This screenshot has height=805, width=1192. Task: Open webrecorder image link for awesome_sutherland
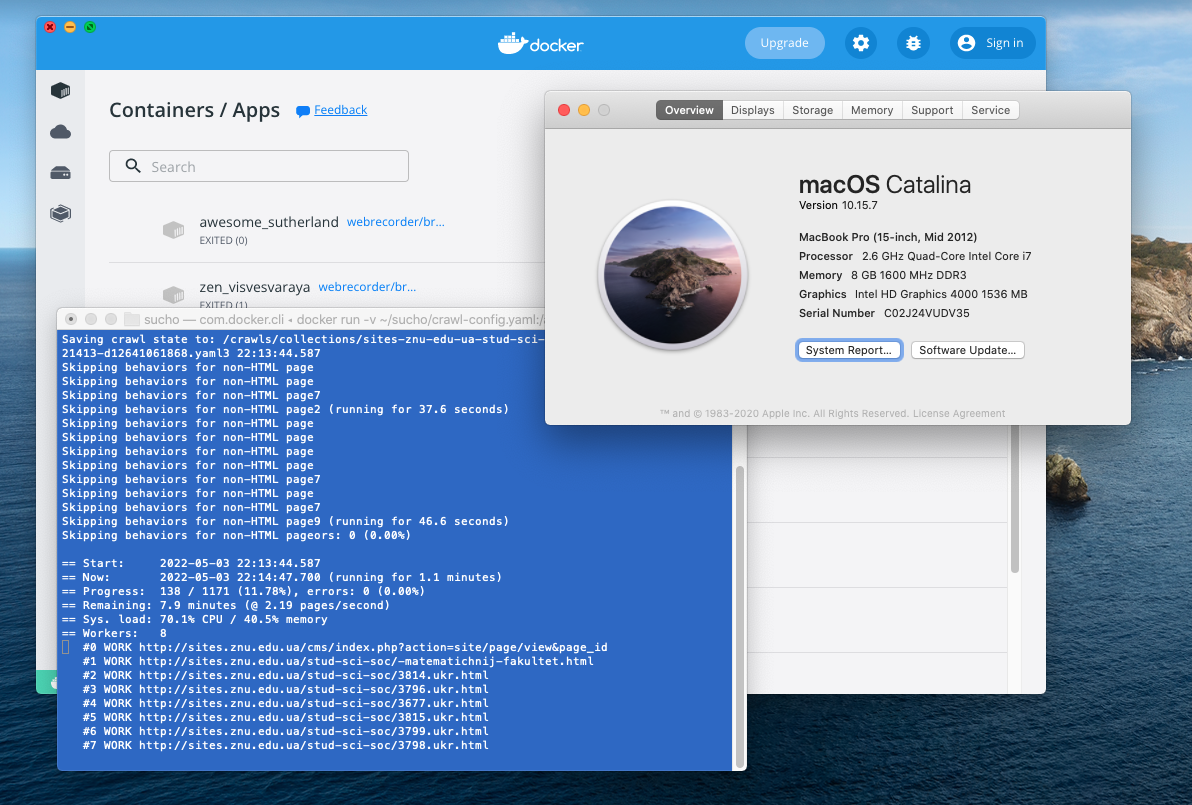[395, 222]
